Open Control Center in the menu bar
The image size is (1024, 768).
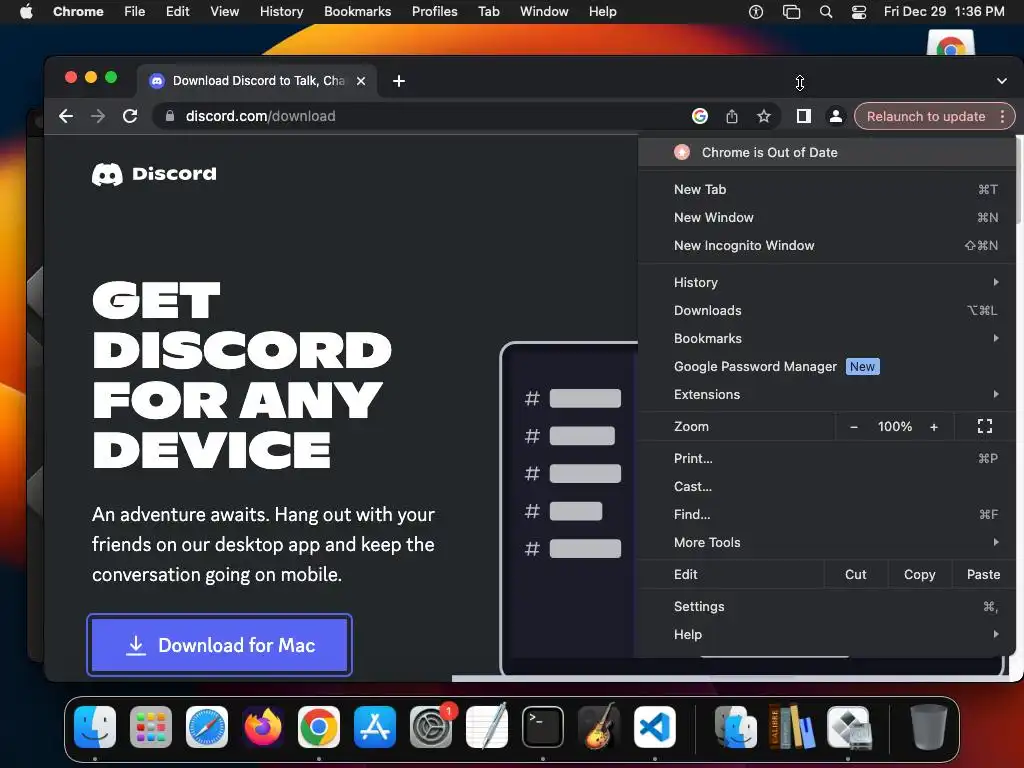tap(859, 12)
